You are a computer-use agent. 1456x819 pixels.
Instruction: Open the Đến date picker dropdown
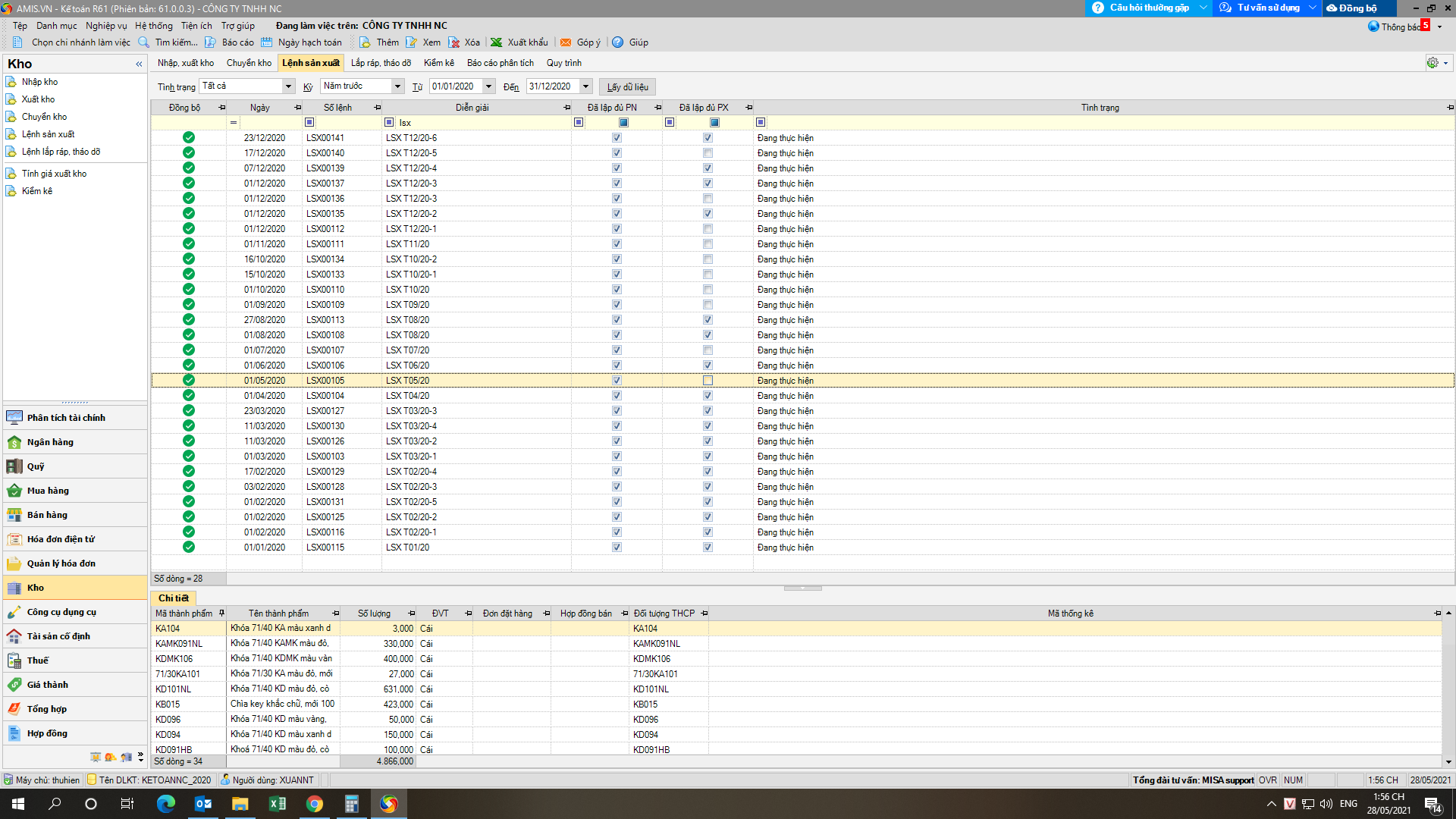[x=585, y=86]
